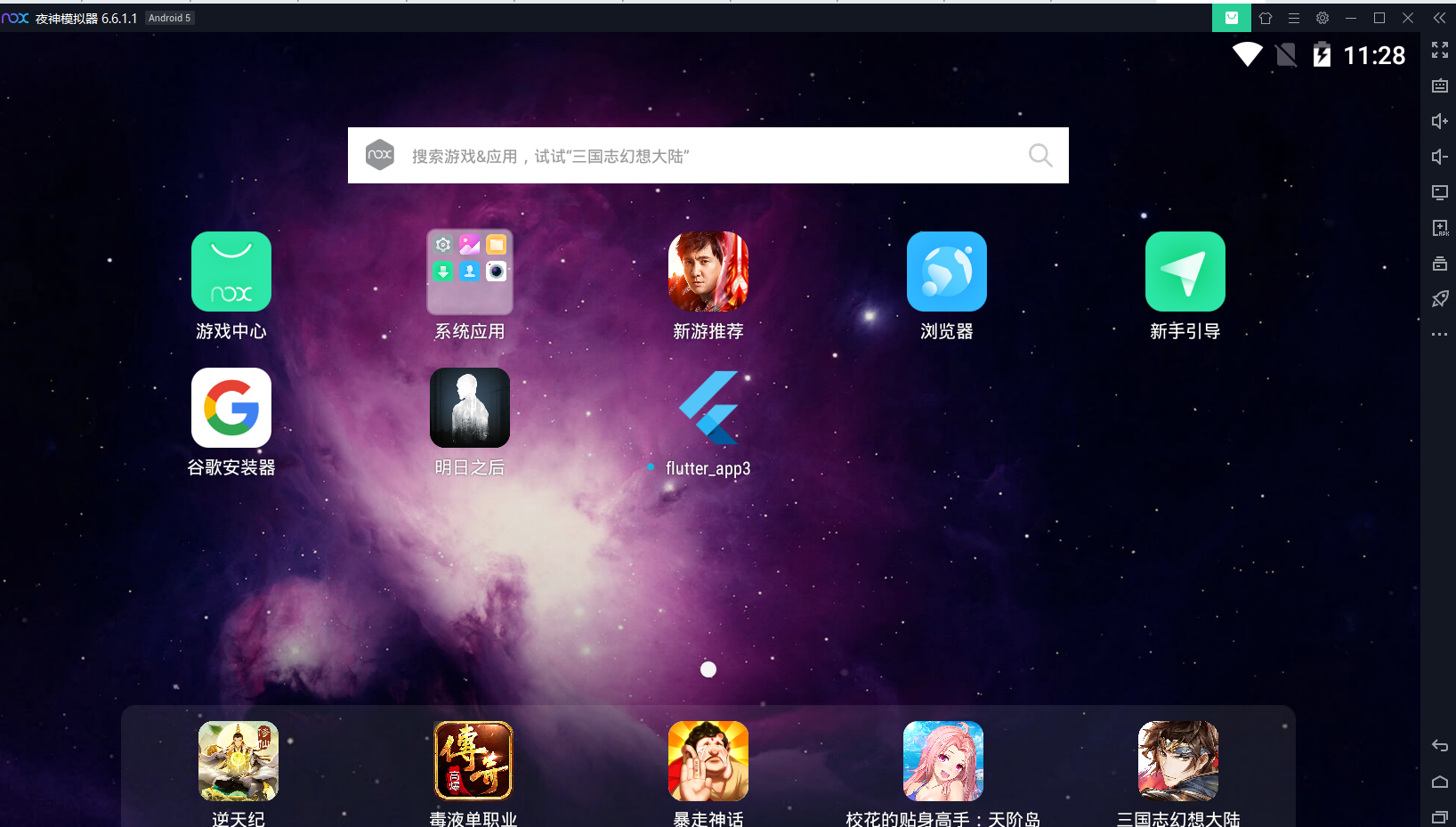The image size is (1456, 827).
Task: Click the search bar for 三国志幻想大陆
Action: pyautogui.click(x=708, y=155)
